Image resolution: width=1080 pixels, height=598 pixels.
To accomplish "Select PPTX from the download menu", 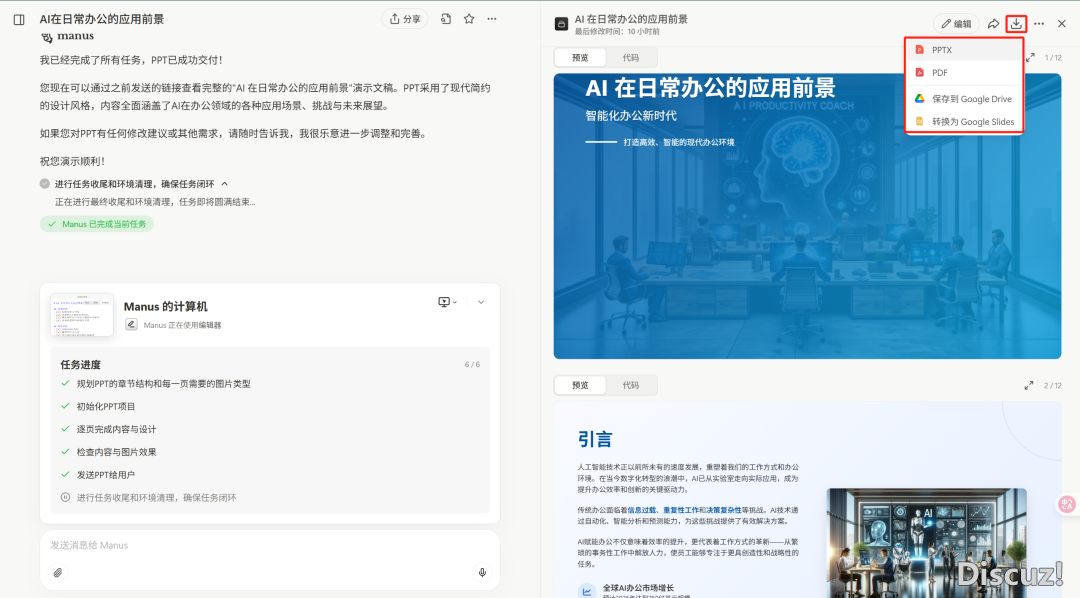I will [x=941, y=50].
